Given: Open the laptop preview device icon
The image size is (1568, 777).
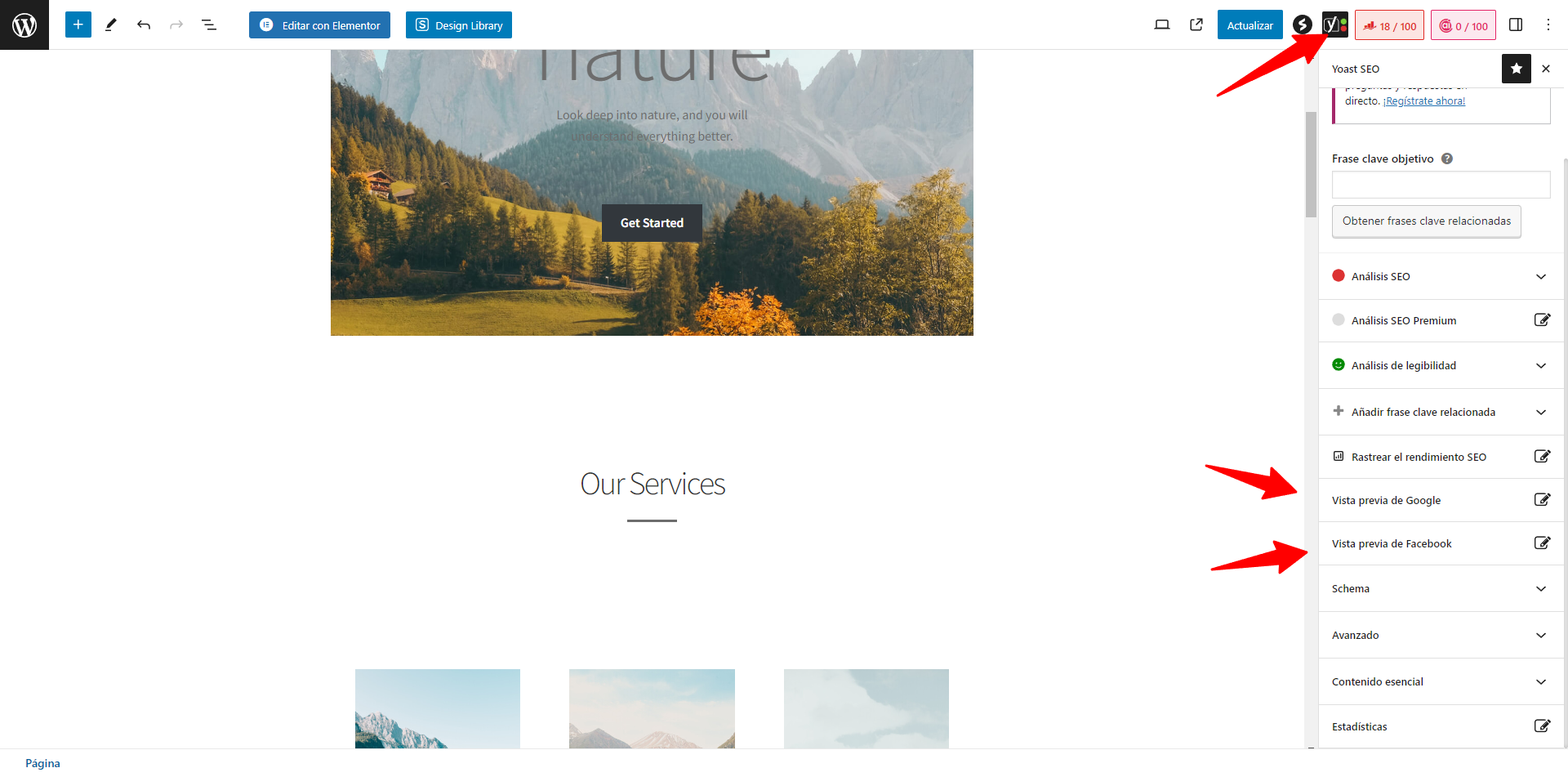Looking at the screenshot, I should click(1162, 25).
